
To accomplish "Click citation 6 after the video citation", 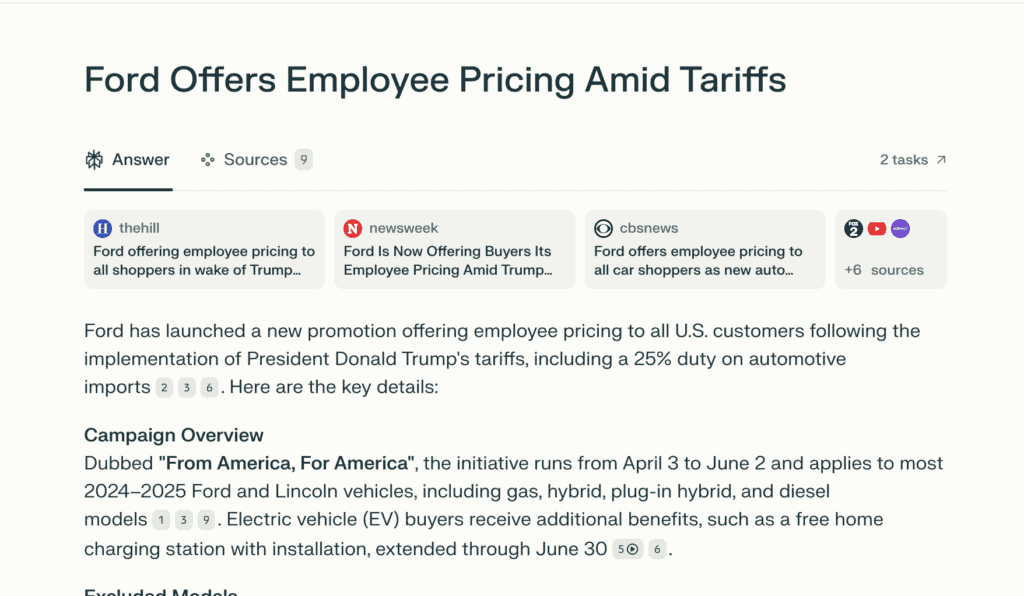I will pyautogui.click(x=657, y=549).
